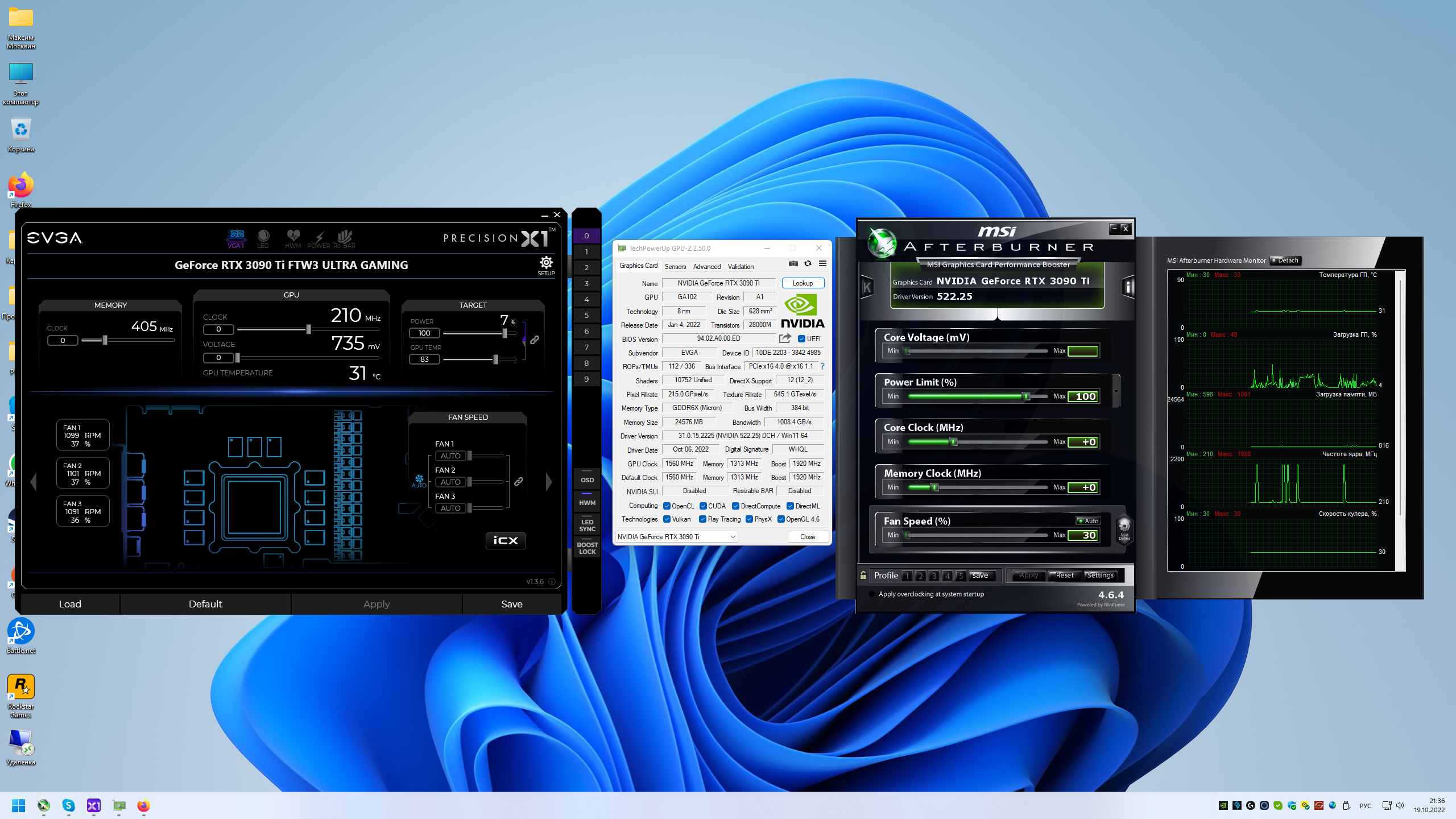The height and width of the screenshot is (819, 1456).
Task: Click the Afterburner info 'i' side button
Action: click(1128, 287)
